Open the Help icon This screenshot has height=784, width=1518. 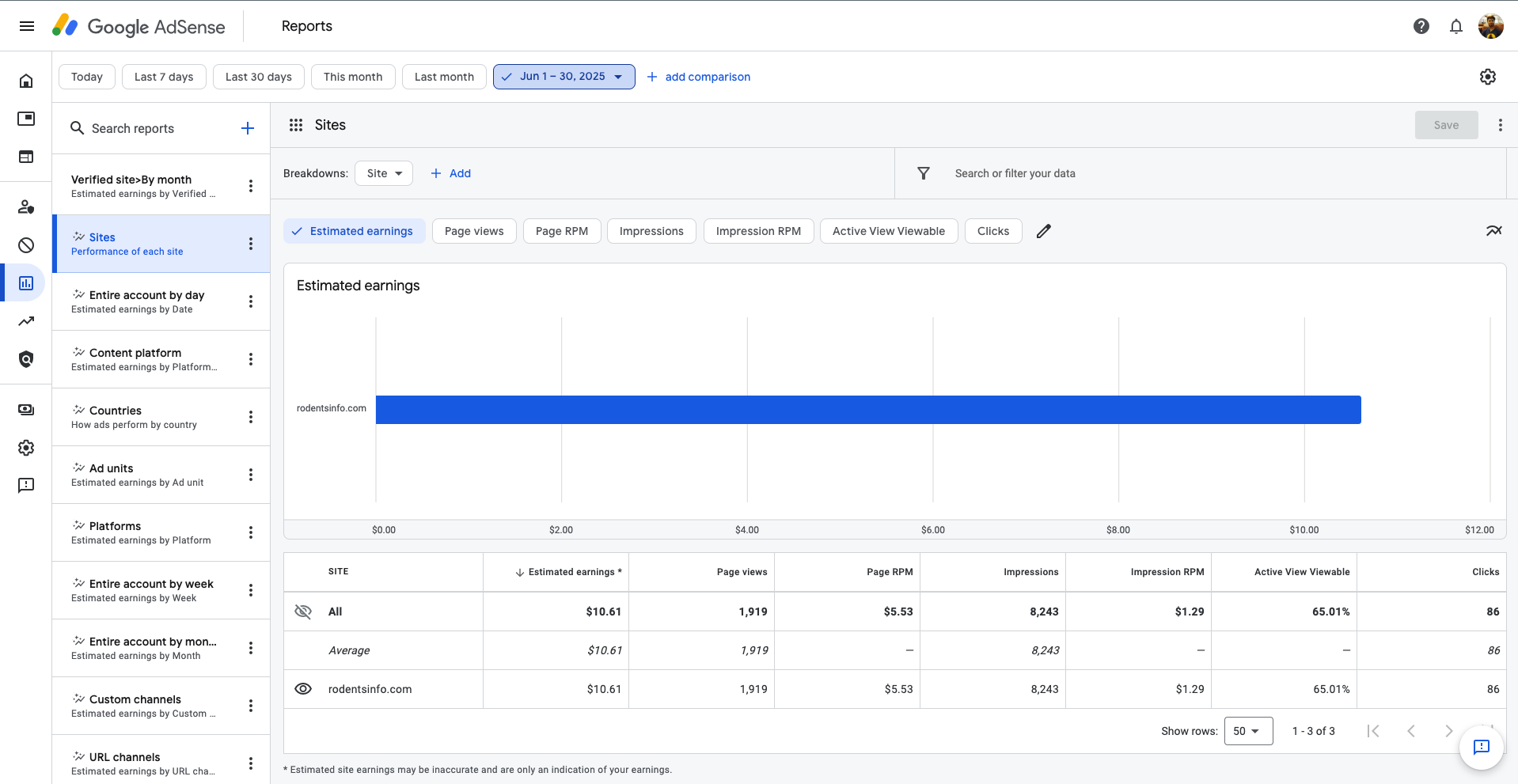(x=1421, y=26)
